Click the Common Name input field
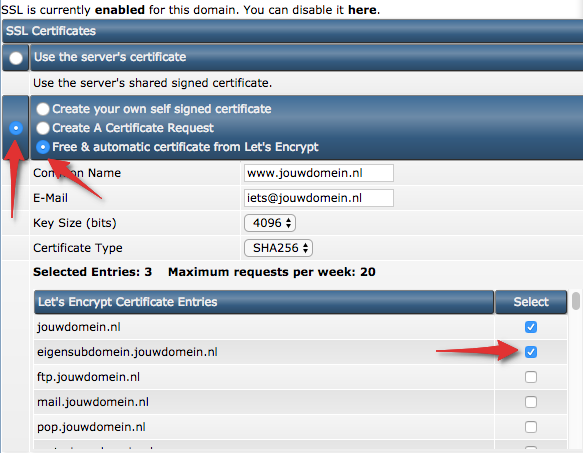The image size is (583, 453). [x=319, y=173]
